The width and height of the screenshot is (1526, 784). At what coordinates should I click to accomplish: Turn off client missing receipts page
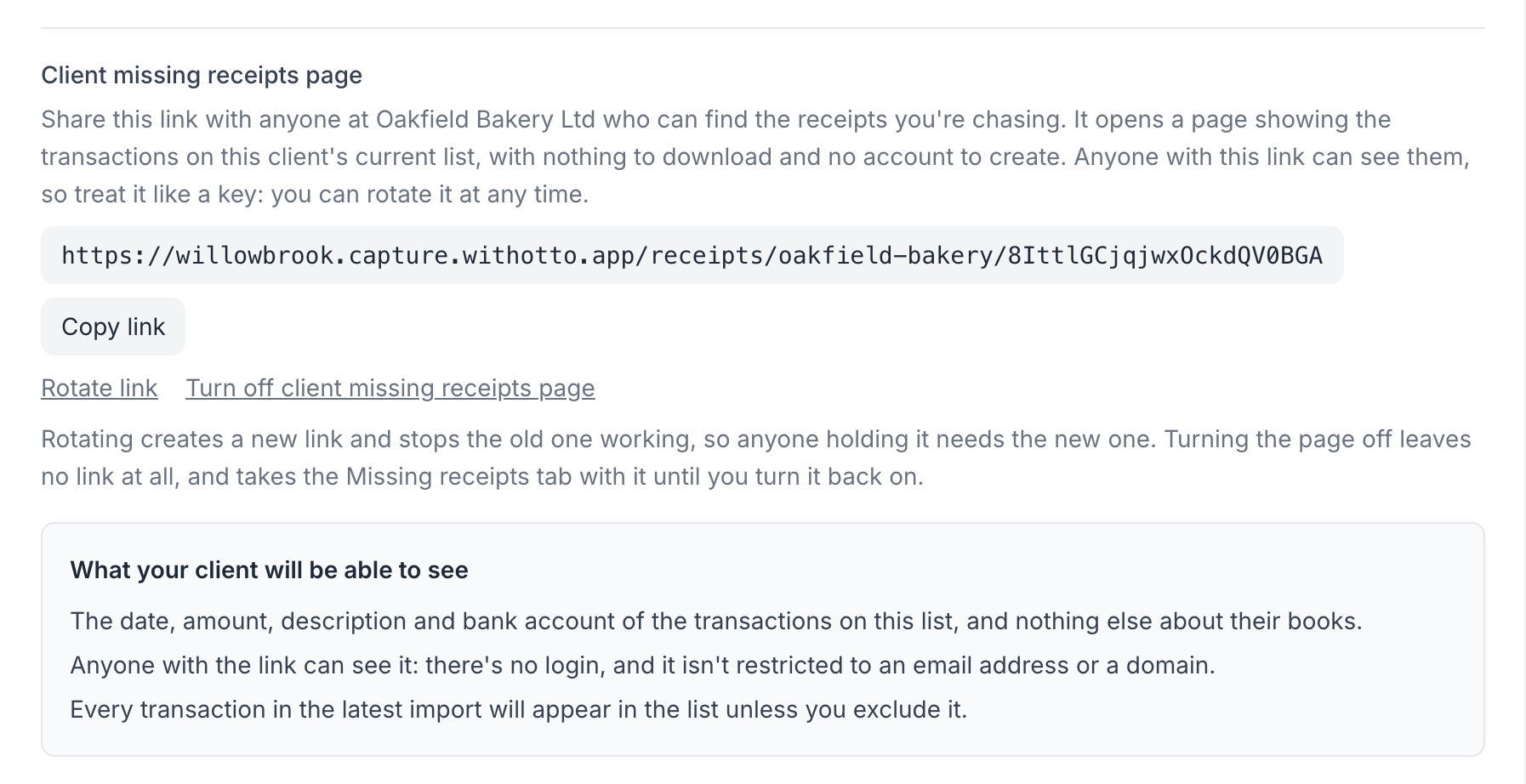point(390,388)
